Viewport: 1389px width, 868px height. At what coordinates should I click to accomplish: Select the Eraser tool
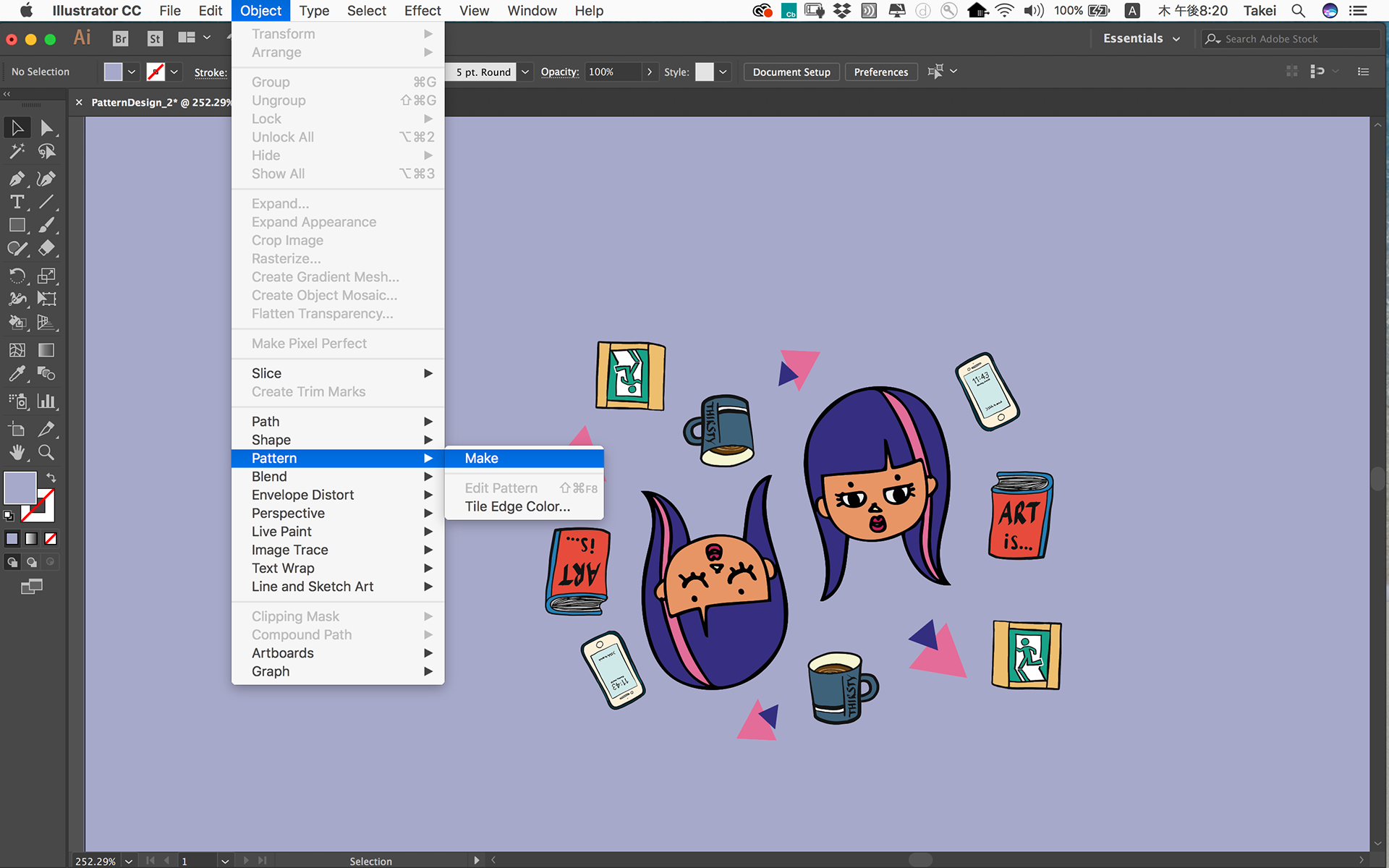click(x=46, y=249)
